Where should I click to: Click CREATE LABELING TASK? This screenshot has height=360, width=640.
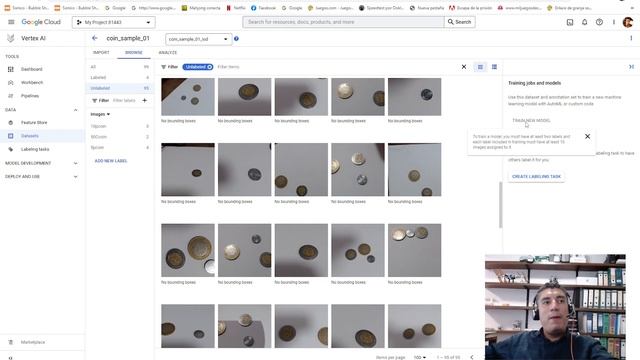pyautogui.click(x=536, y=177)
